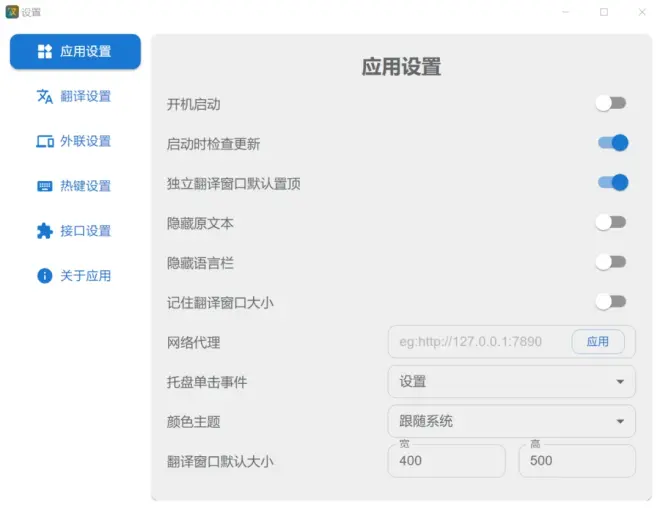
Task: Click the 应用 button beside proxy field
Action: click(x=598, y=341)
